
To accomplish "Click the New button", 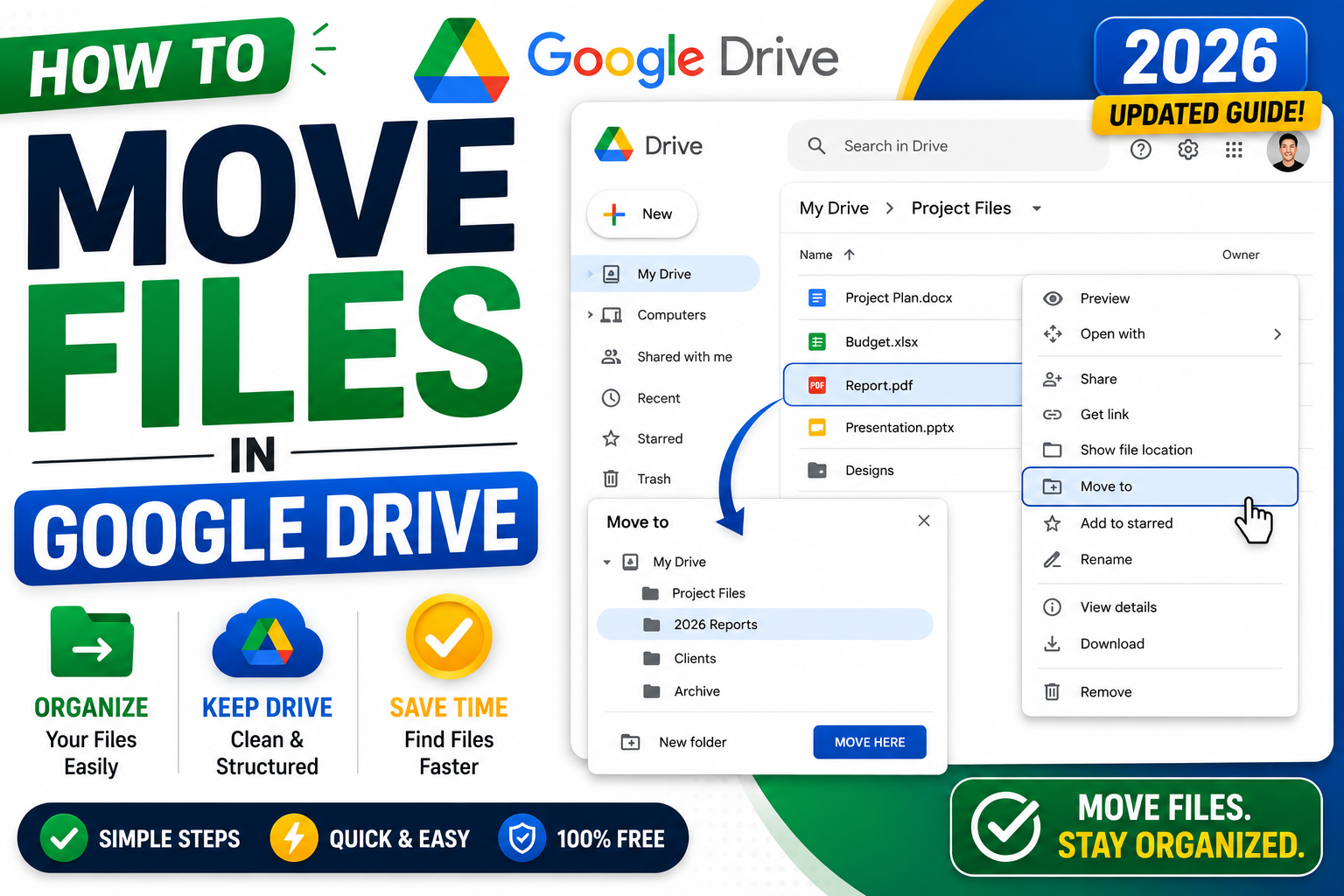I will 642,213.
